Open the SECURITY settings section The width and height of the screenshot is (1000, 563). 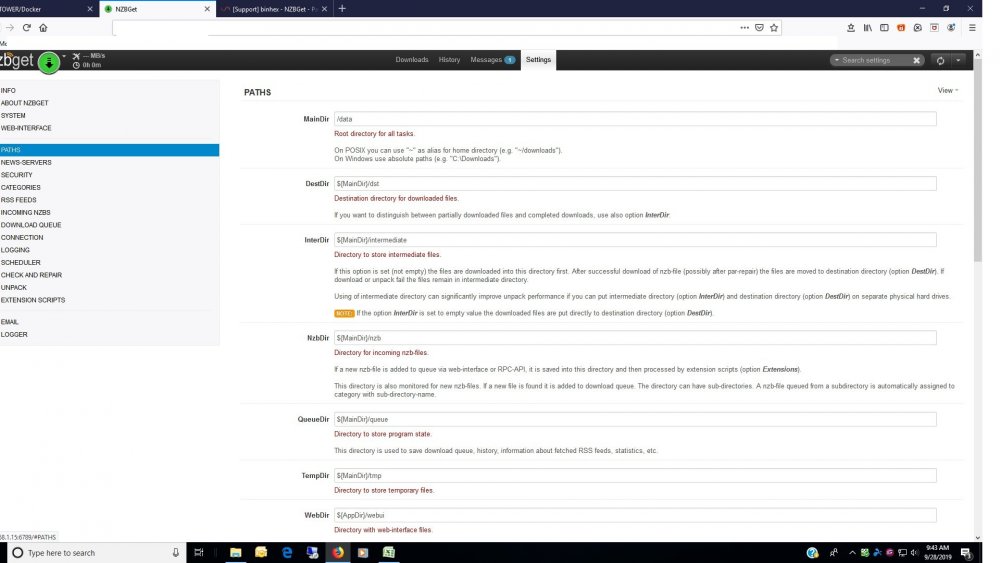(17, 175)
